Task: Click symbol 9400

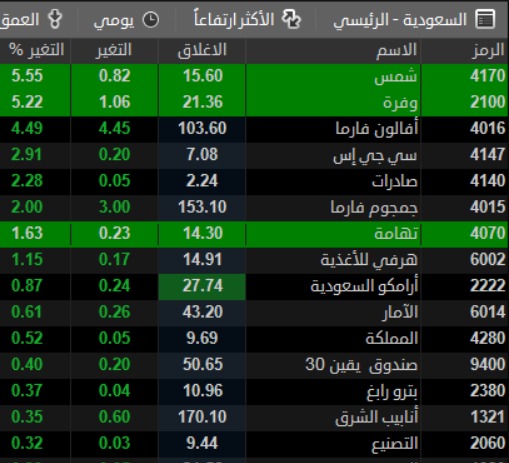Action: click(487, 365)
